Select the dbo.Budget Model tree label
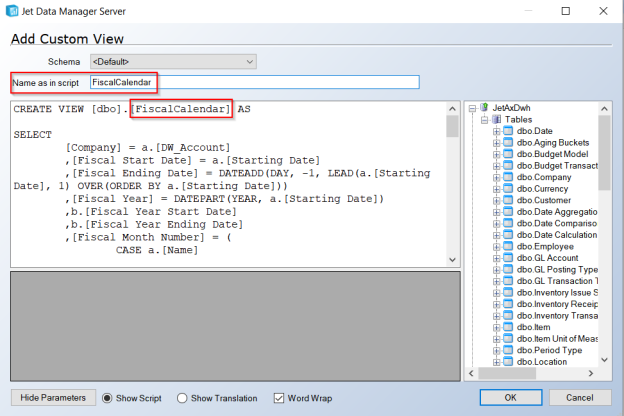 [x=552, y=154]
